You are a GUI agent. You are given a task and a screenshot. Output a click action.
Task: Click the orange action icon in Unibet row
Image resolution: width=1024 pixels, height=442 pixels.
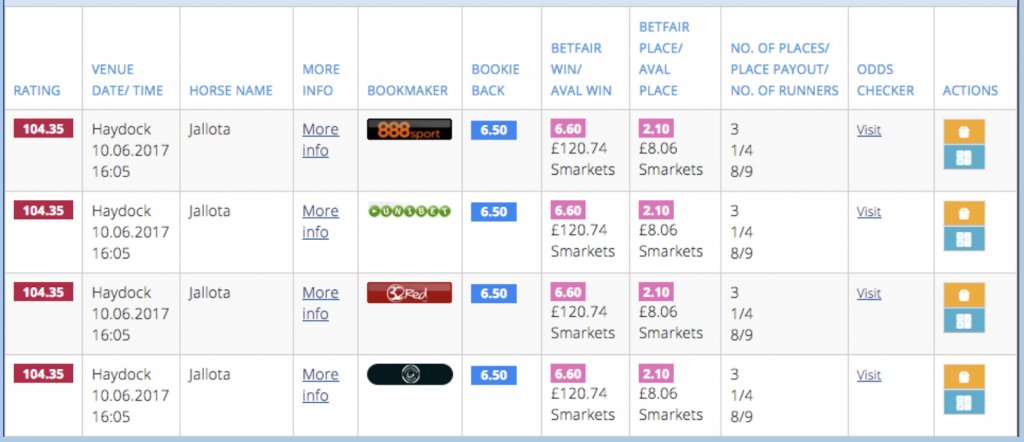click(964, 213)
